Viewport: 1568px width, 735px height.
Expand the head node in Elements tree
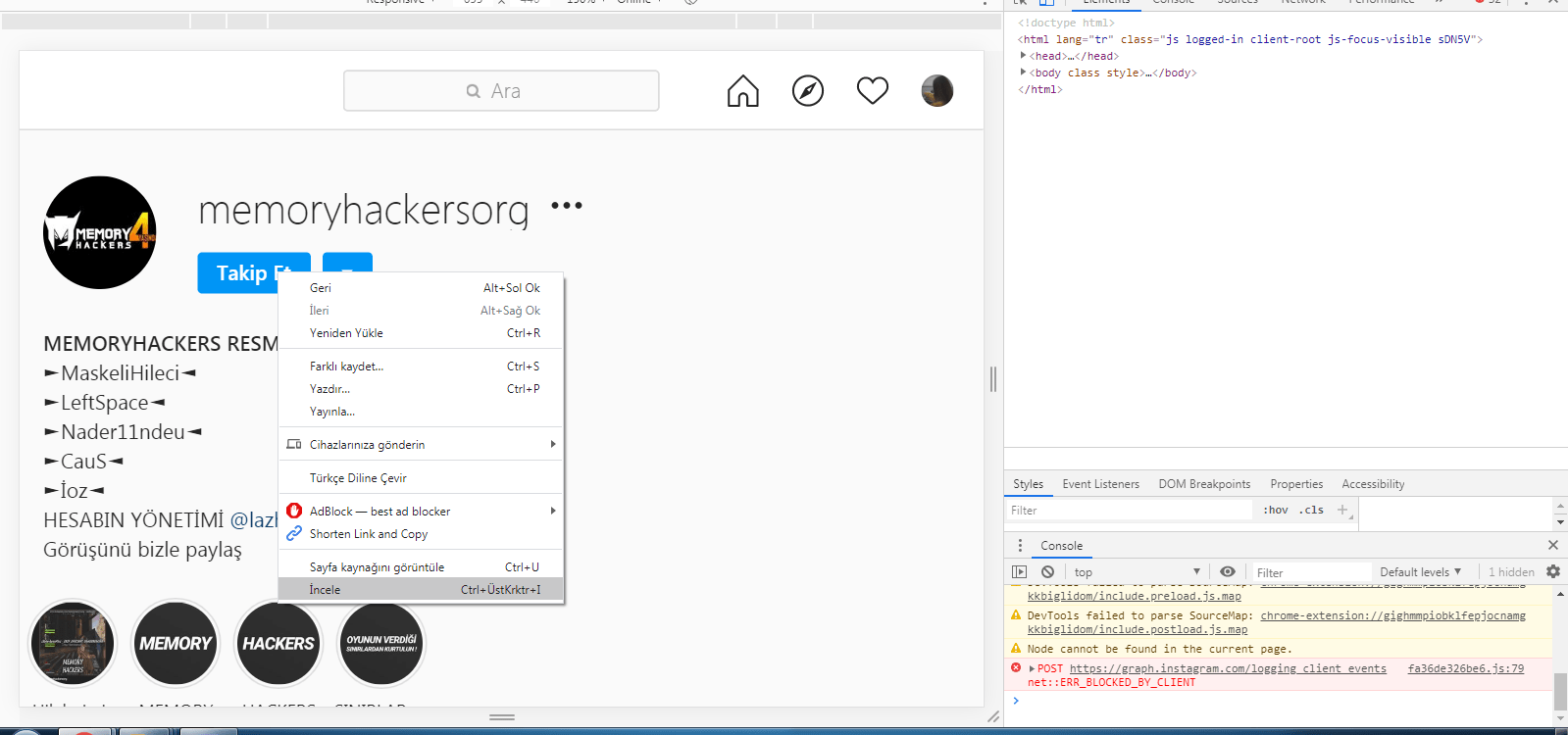[1024, 56]
